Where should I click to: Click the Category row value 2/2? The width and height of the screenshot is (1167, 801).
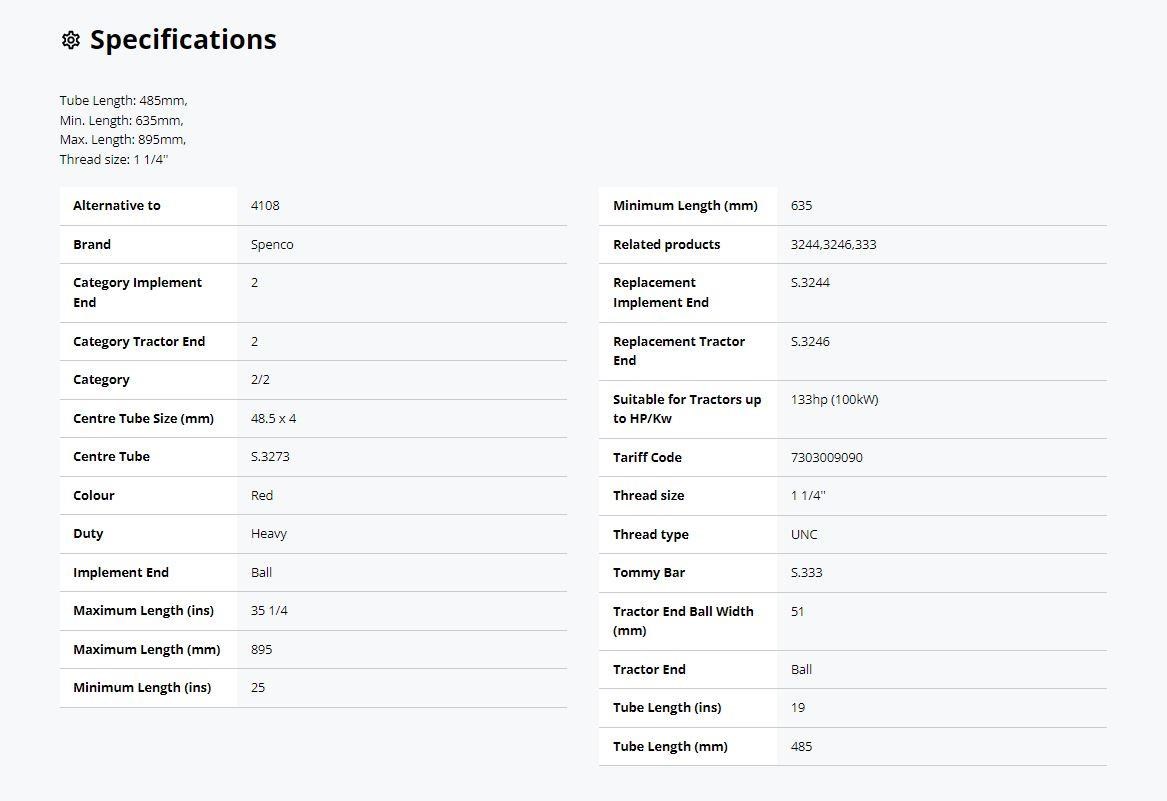pos(260,380)
